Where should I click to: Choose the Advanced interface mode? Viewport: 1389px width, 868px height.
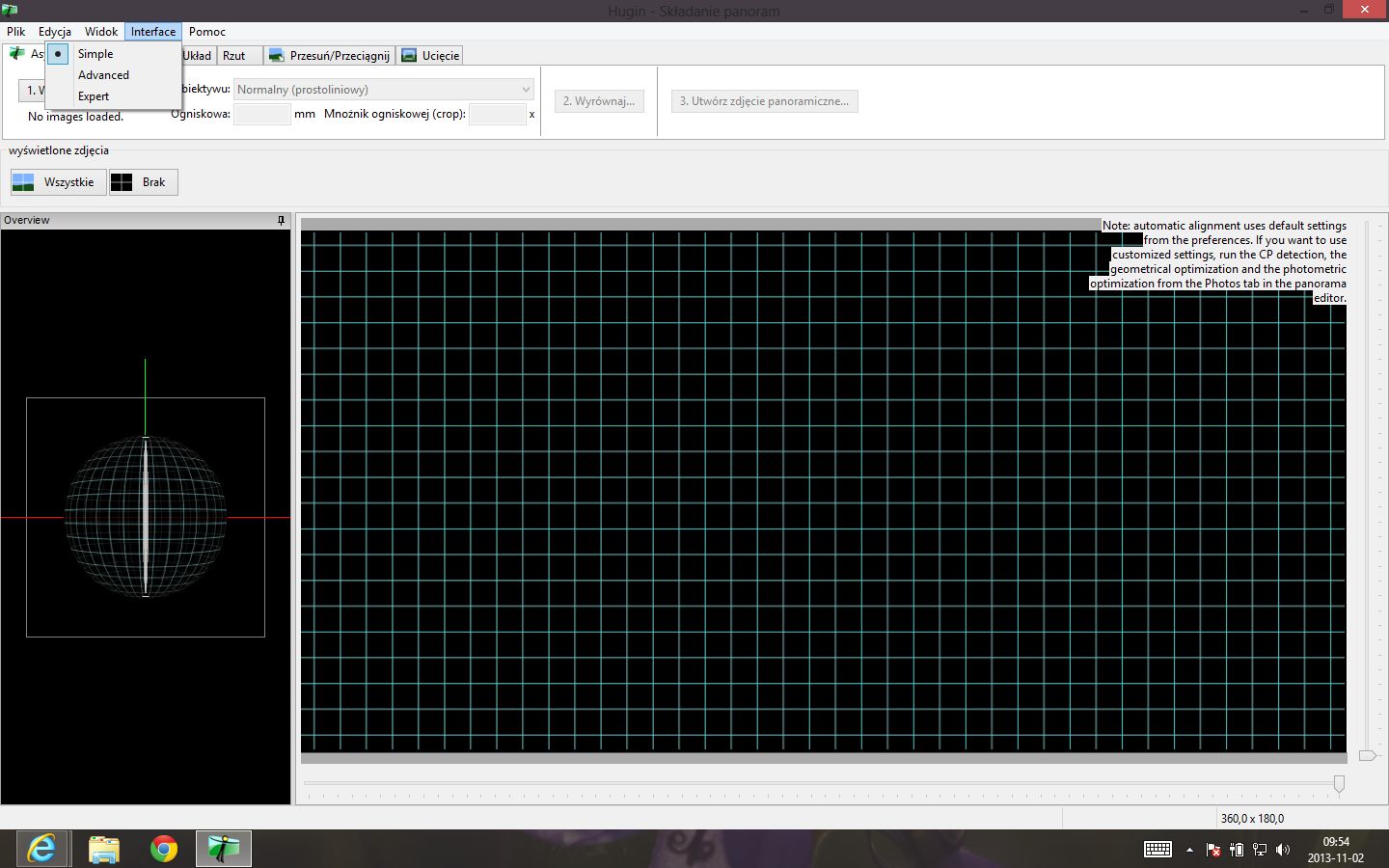[114, 75]
